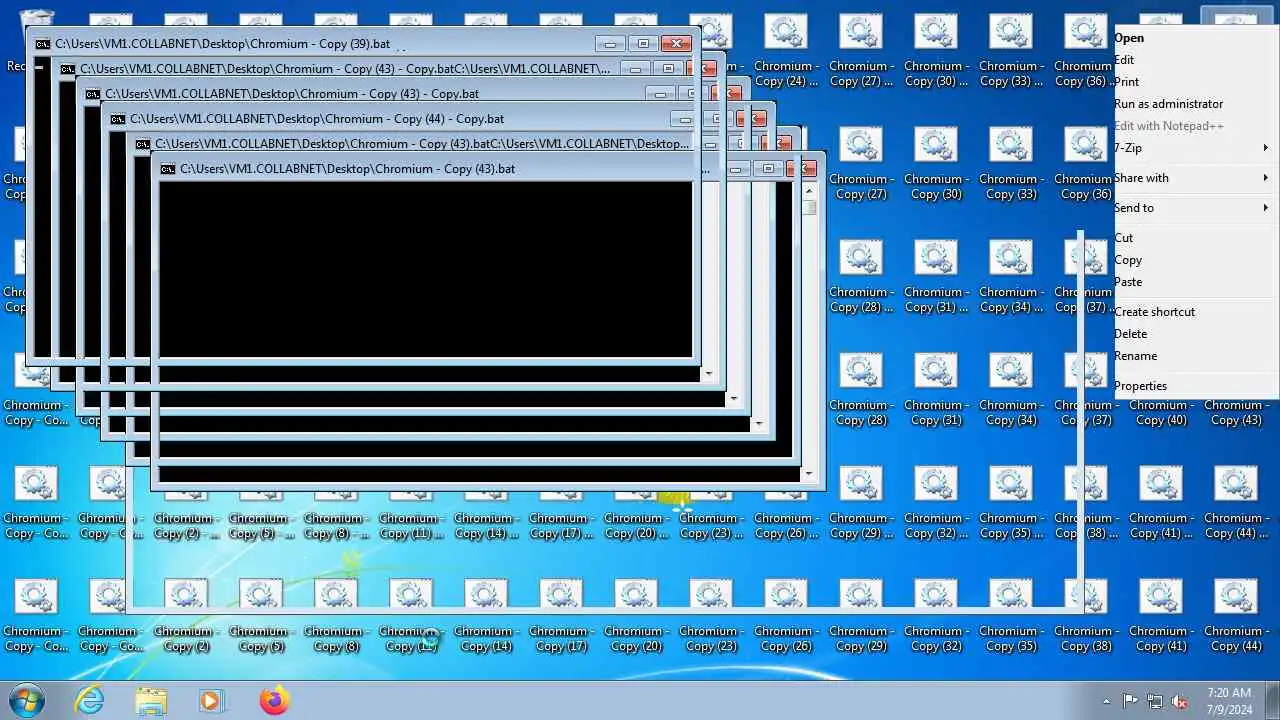Expand the 'Share with' submenu
The height and width of the screenshot is (720, 1280).
[x=1195, y=178]
